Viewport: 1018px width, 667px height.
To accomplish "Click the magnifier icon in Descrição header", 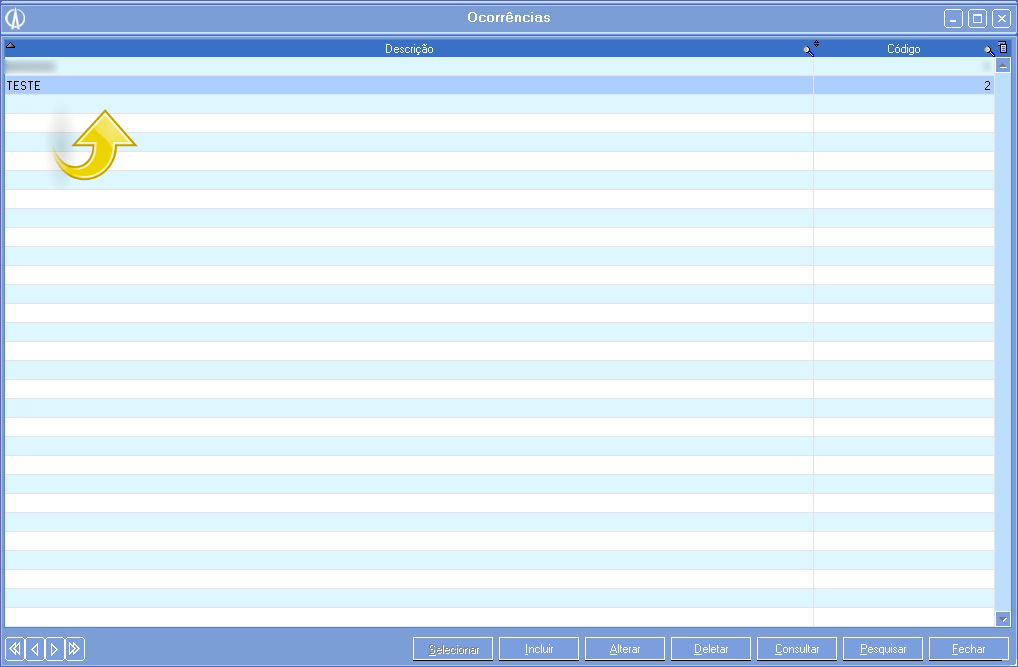I will (x=808, y=50).
